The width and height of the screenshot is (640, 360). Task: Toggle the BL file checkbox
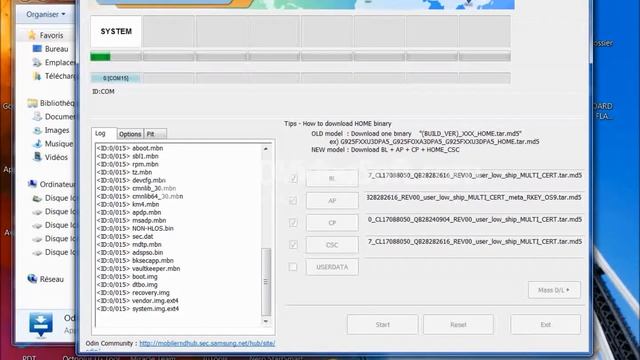click(293, 178)
